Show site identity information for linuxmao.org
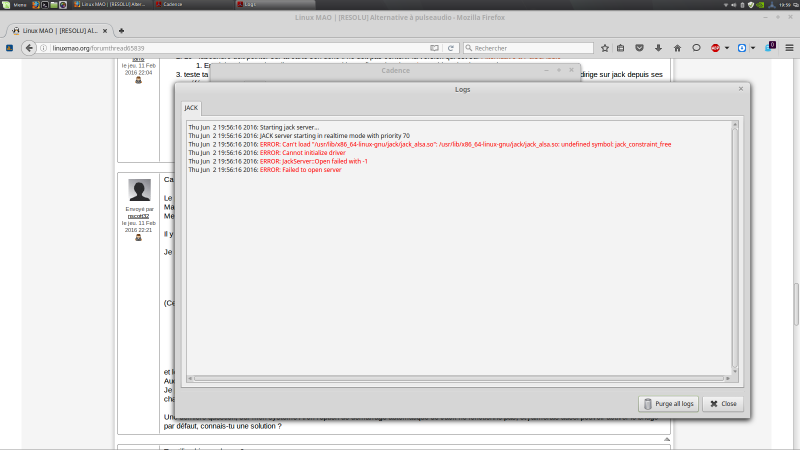Screen dimensions: 800x450 [x=44, y=48]
